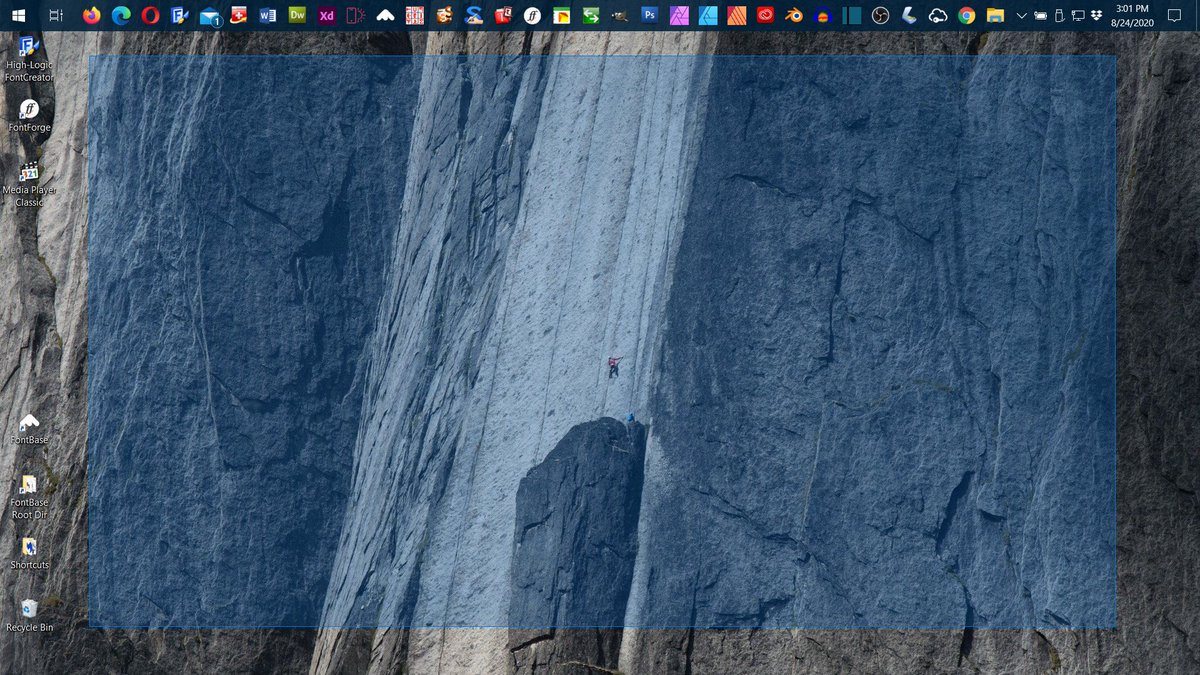Select High-Logic FontCreator desktop shortcut
Viewport: 1200px width, 675px height.
click(29, 59)
